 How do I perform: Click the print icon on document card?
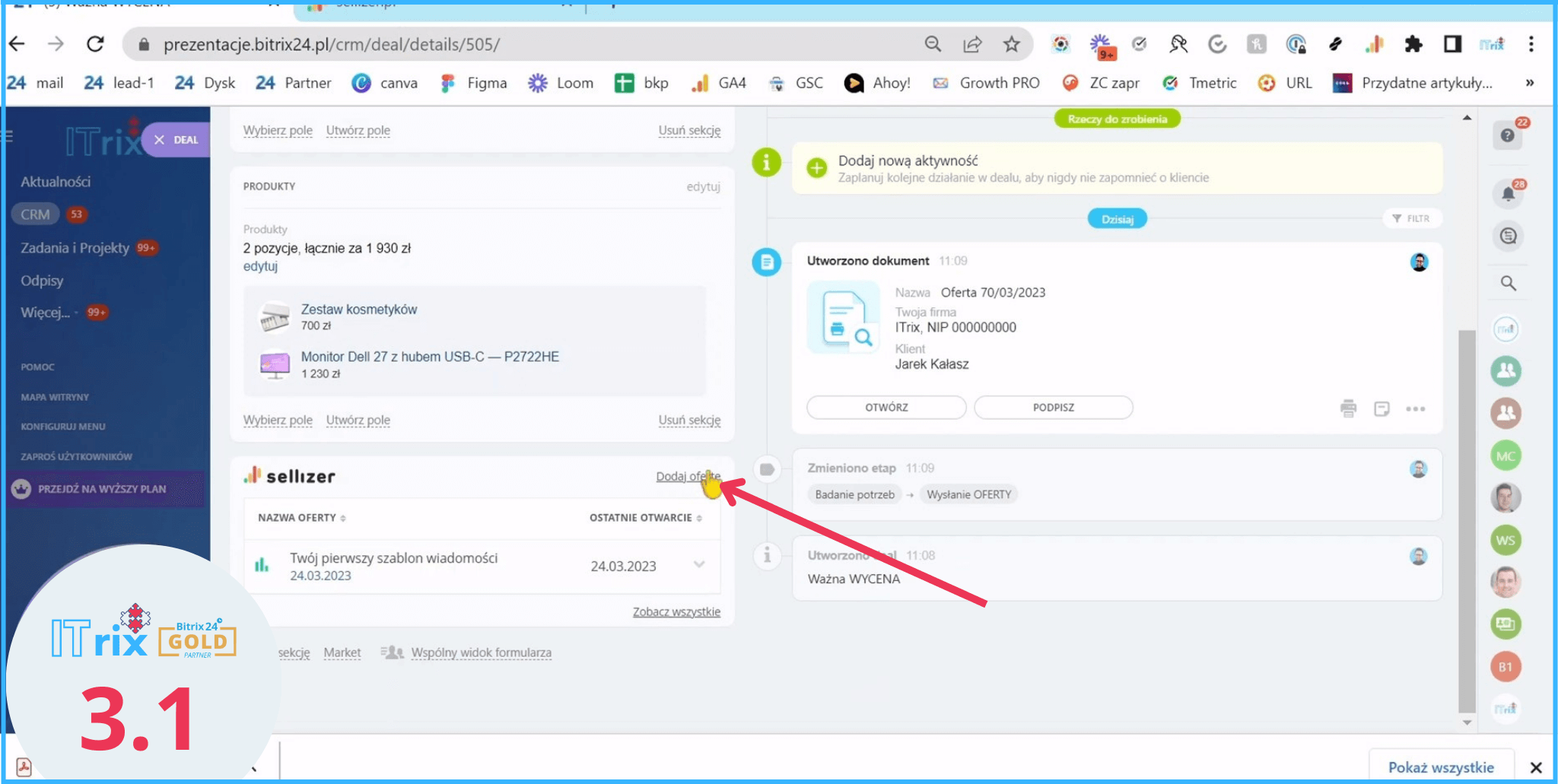1348,408
